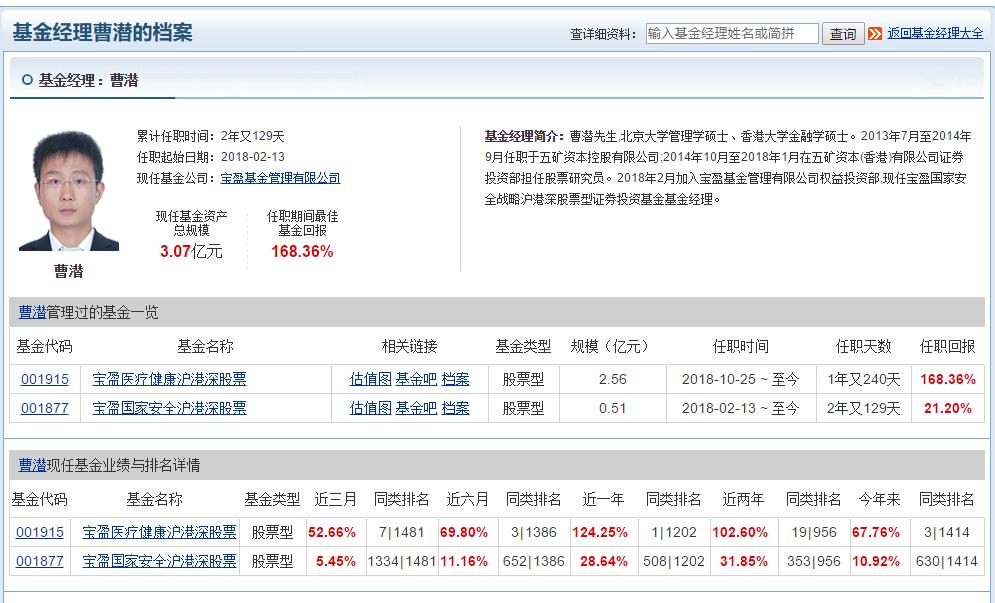Click the 查询 search button

(x=842, y=33)
